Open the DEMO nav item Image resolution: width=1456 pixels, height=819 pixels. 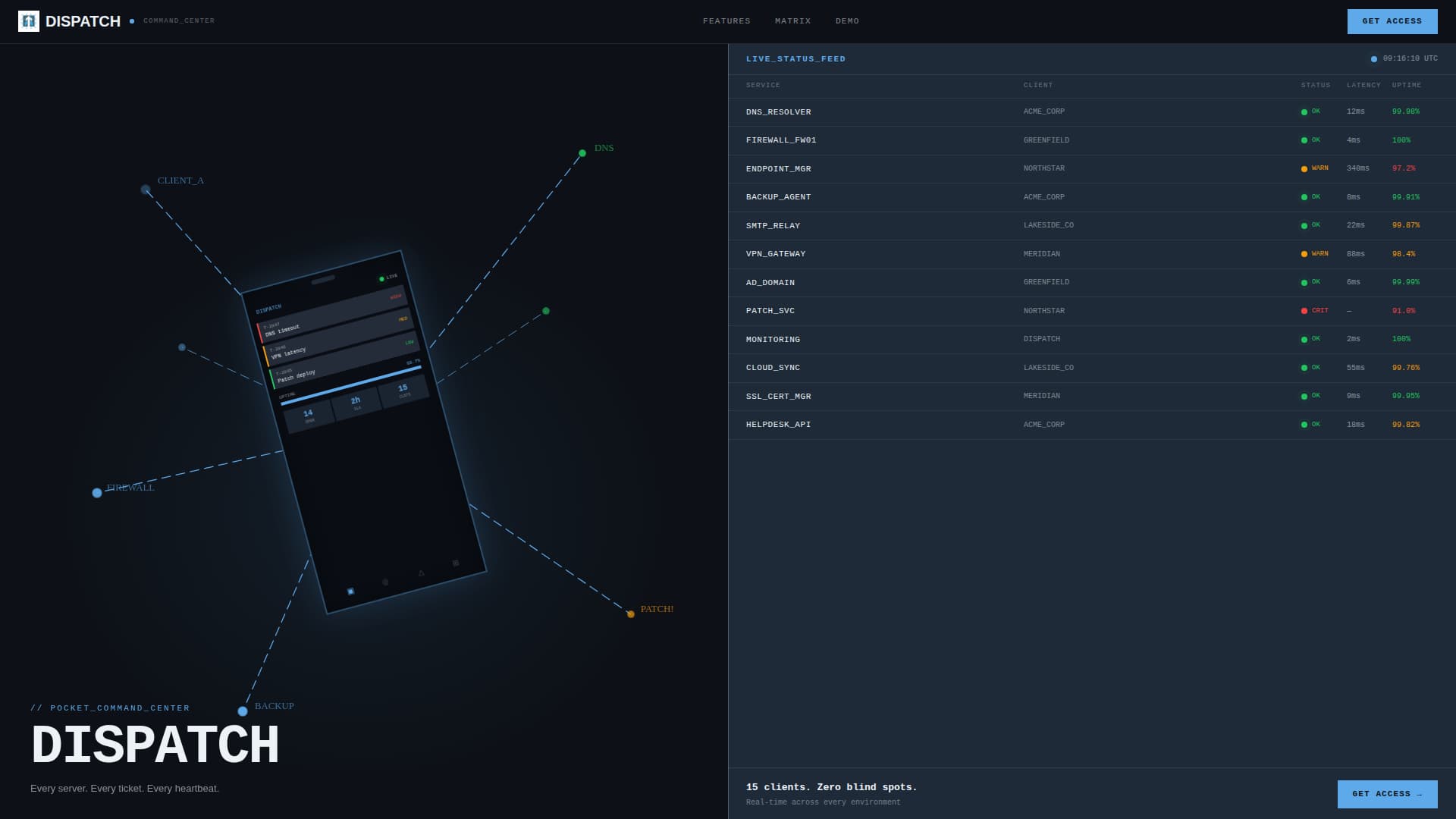pos(847,21)
